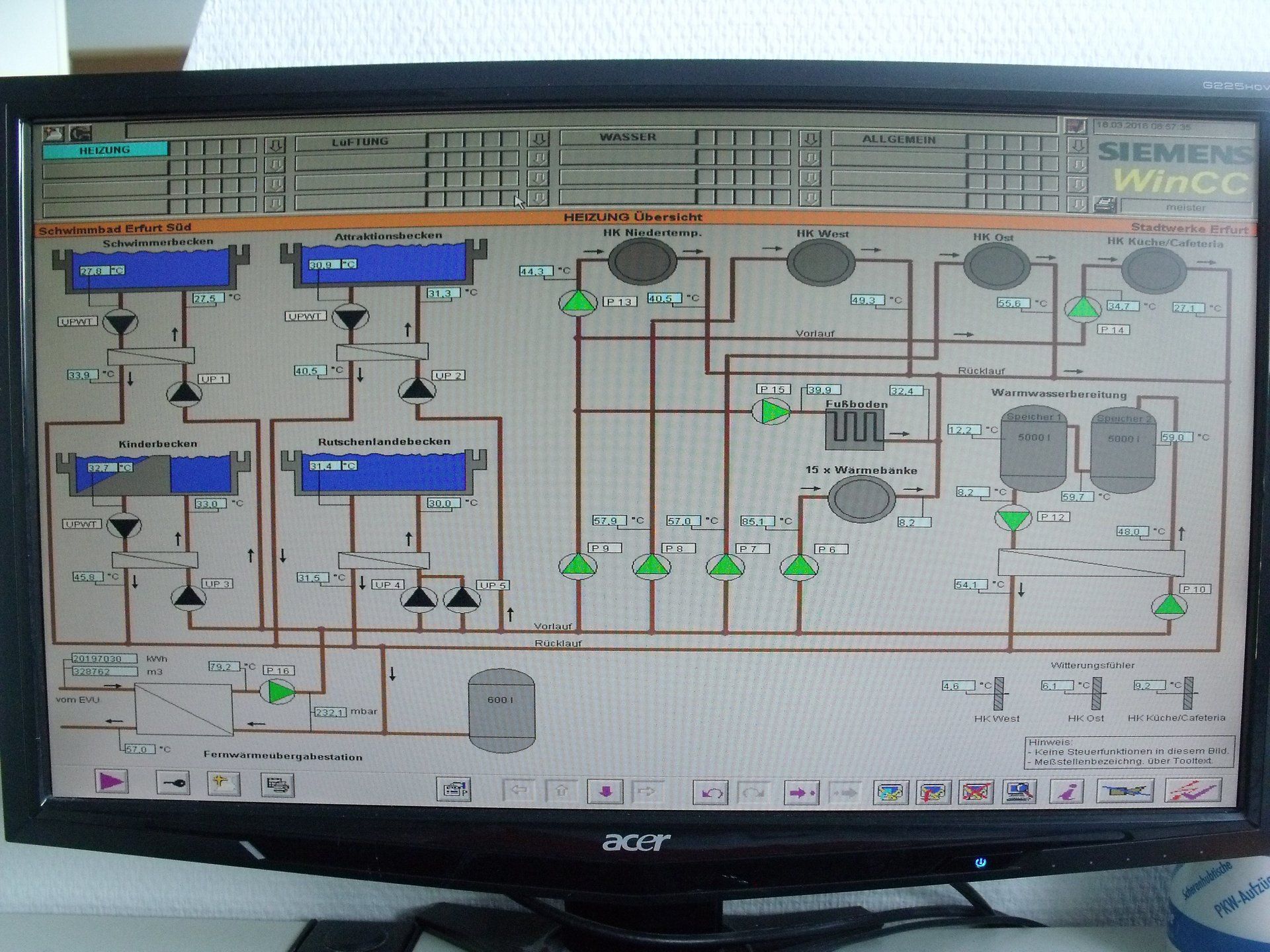Viewport: 1270px width, 952px height.
Task: Click the first icon above HEIZUNG button
Action: tap(54, 132)
